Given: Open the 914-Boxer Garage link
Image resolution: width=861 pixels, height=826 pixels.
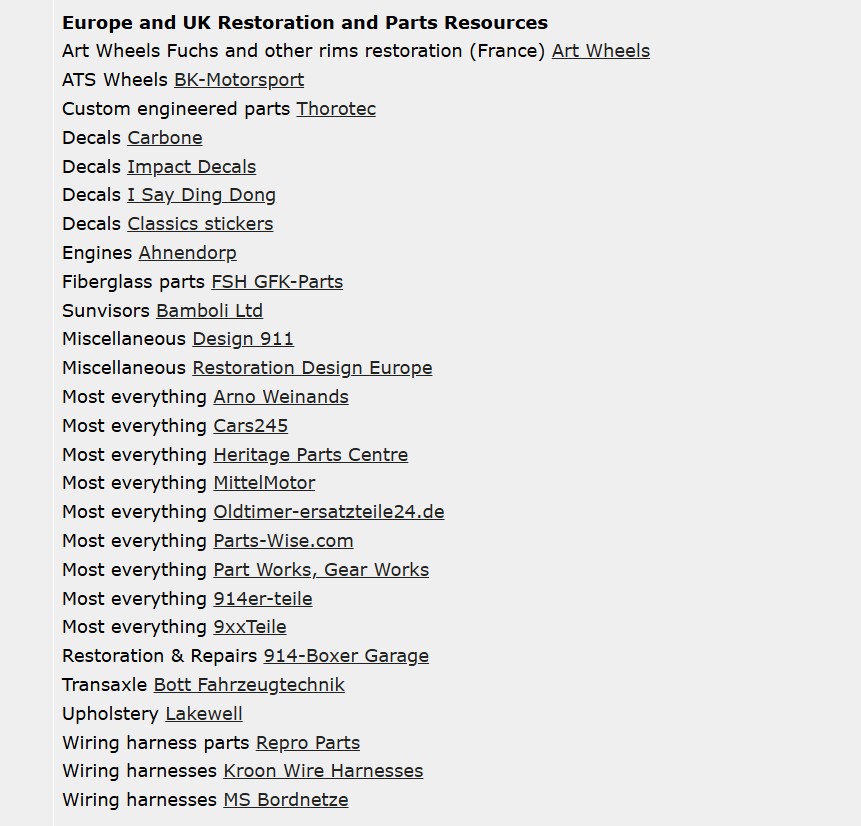Looking at the screenshot, I should tap(346, 656).
